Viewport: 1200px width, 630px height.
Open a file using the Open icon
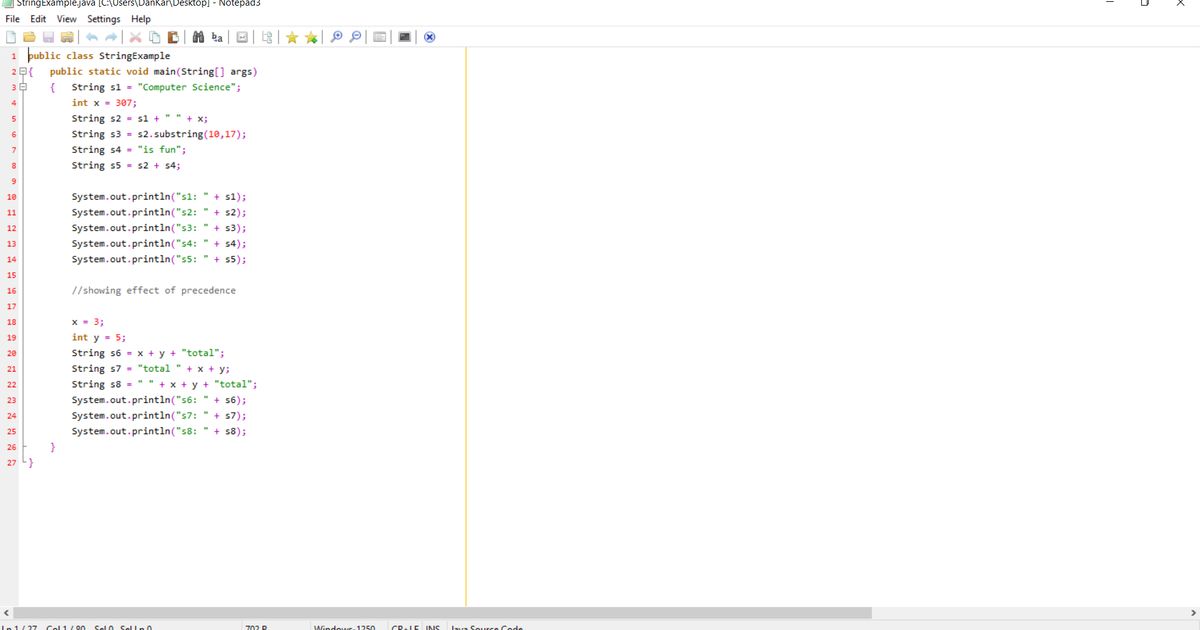pyautogui.click(x=26, y=36)
